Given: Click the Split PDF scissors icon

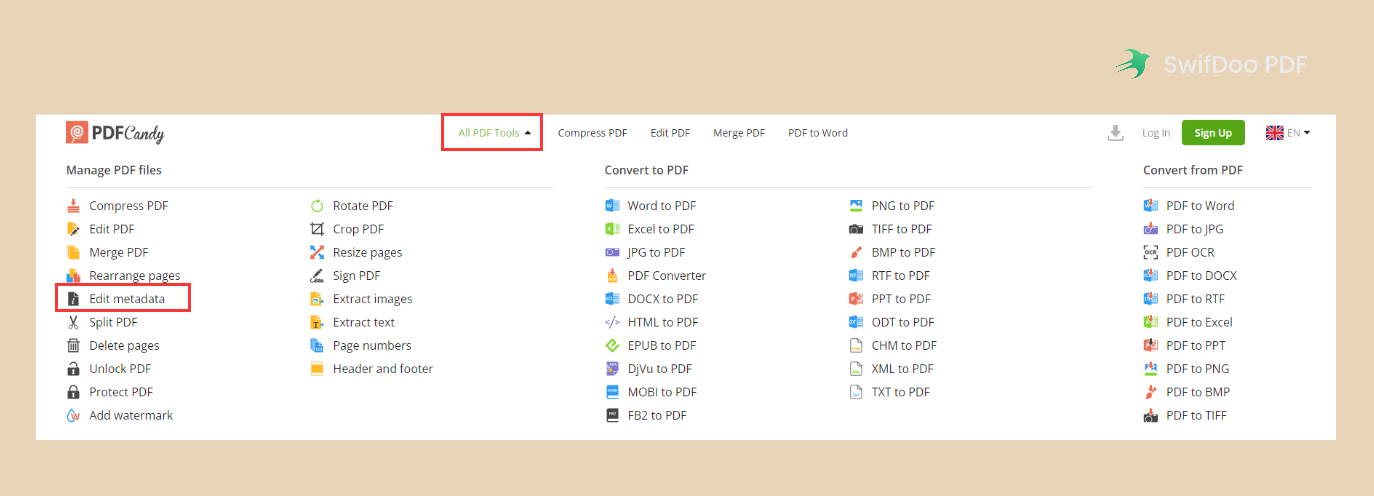Looking at the screenshot, I should (x=73, y=322).
